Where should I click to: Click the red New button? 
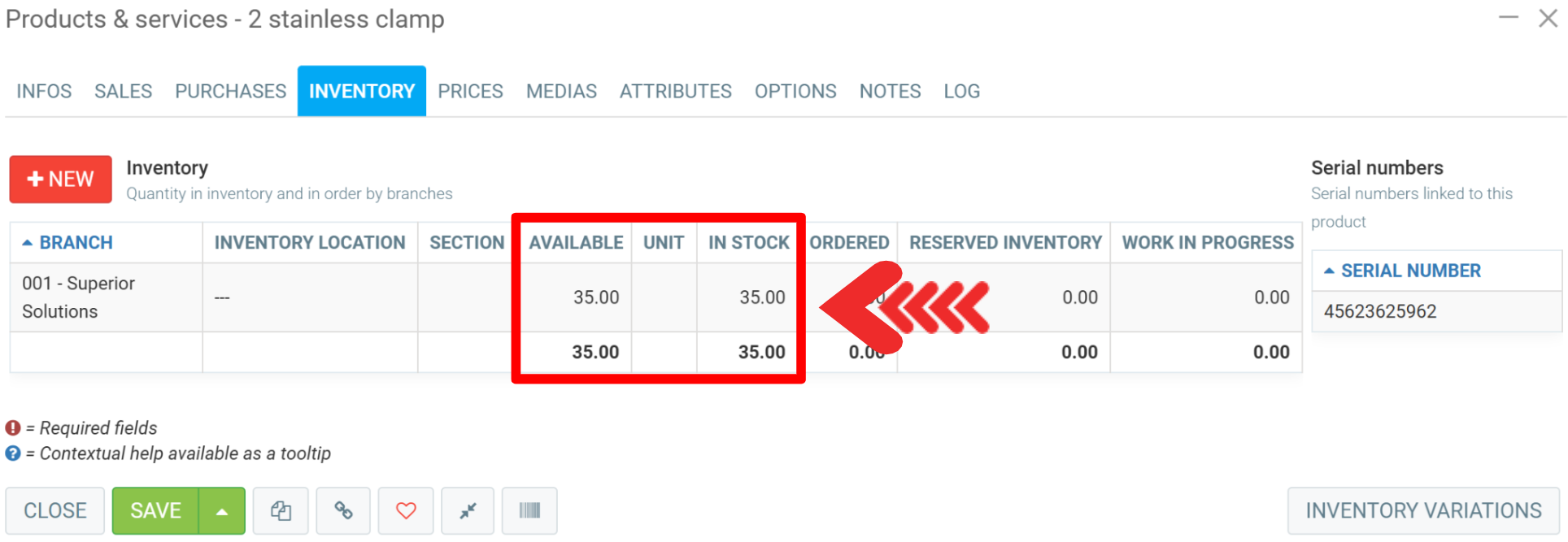(x=60, y=179)
